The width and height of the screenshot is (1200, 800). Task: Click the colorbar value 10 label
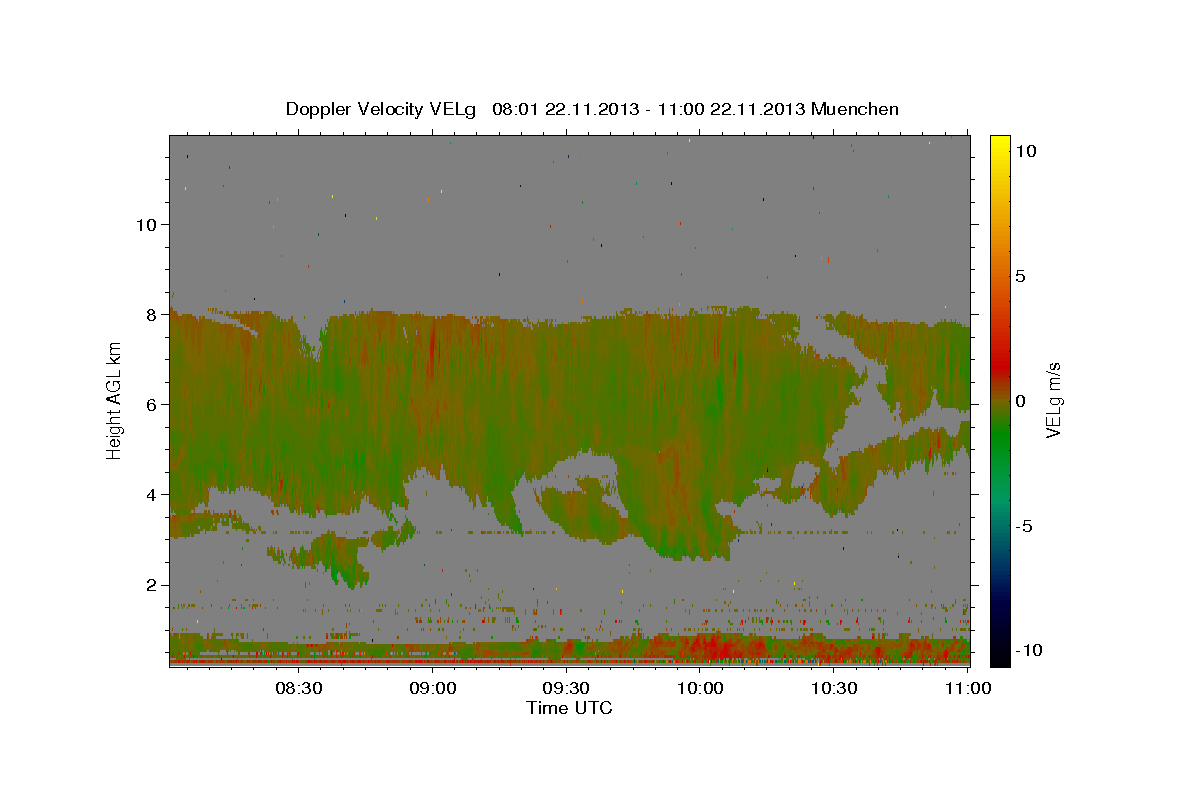(1025, 150)
